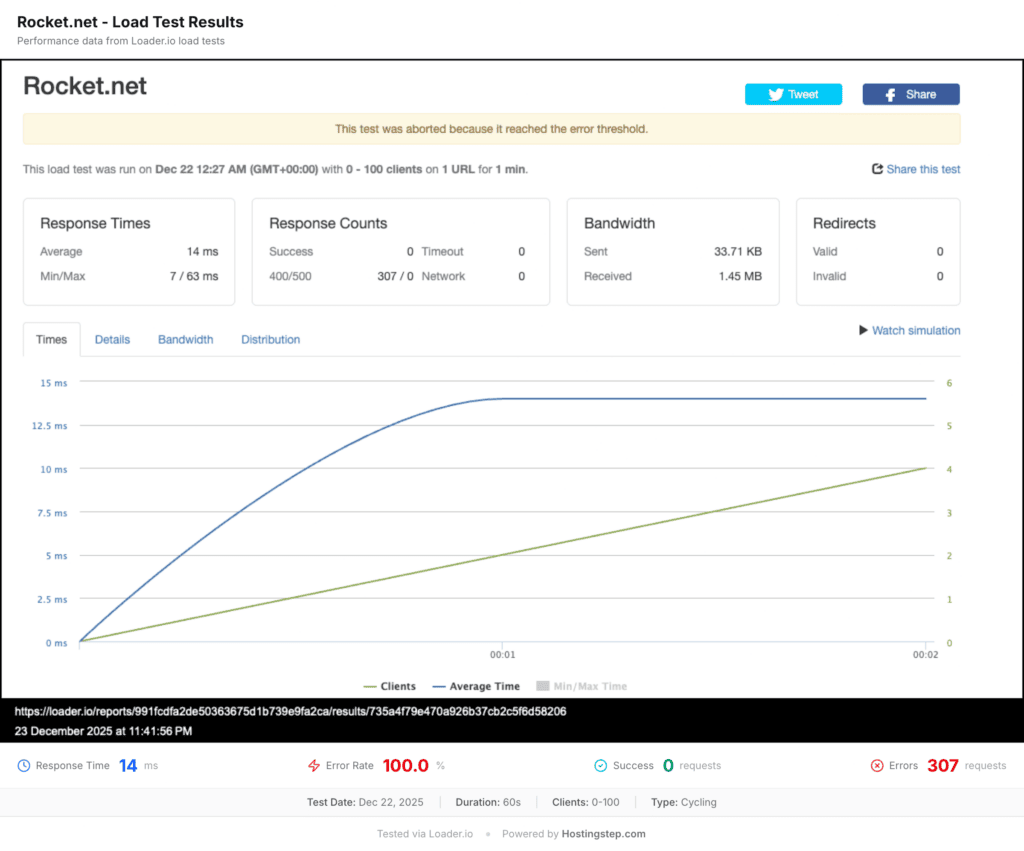This screenshot has height=851, width=1024.
Task: Toggle the Clients series in chart legend
Action: coord(390,686)
